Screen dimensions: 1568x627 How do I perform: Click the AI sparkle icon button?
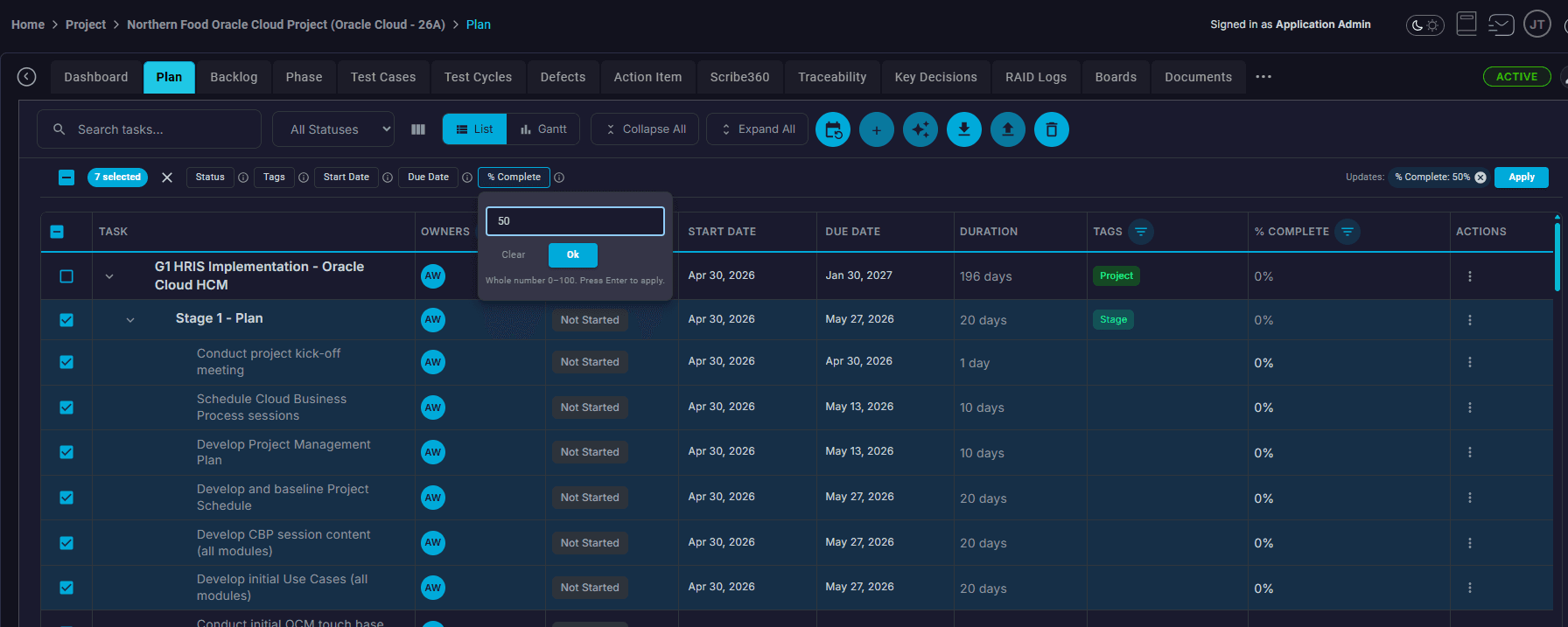(x=920, y=129)
